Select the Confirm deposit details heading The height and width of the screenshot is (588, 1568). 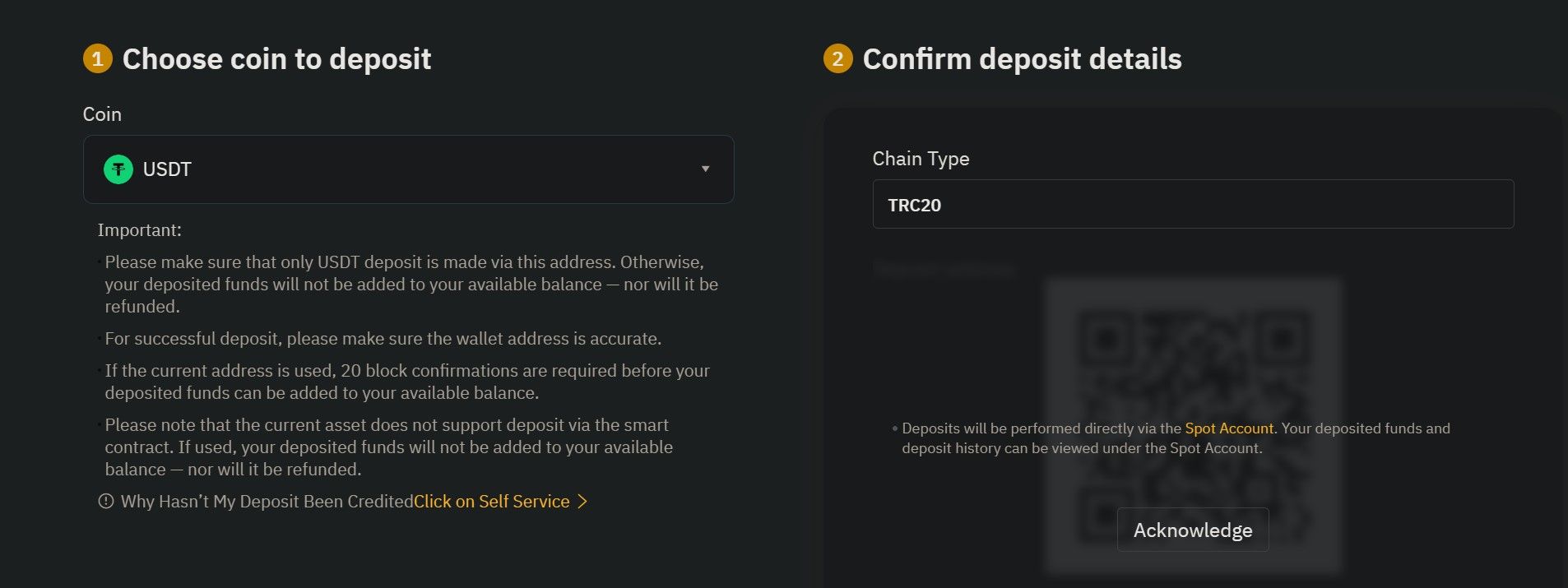pos(1021,58)
